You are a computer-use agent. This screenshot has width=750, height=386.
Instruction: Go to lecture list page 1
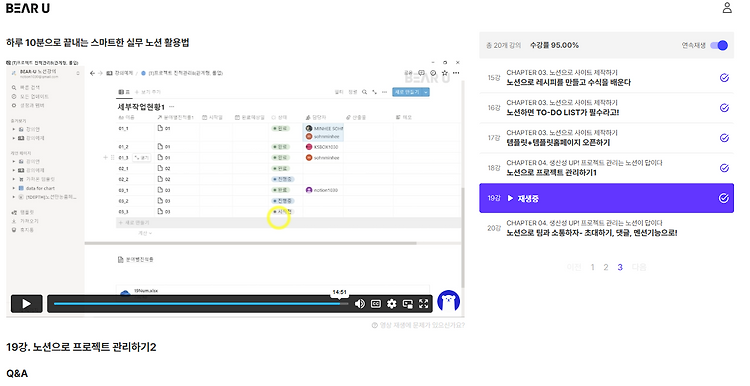[x=592, y=267]
